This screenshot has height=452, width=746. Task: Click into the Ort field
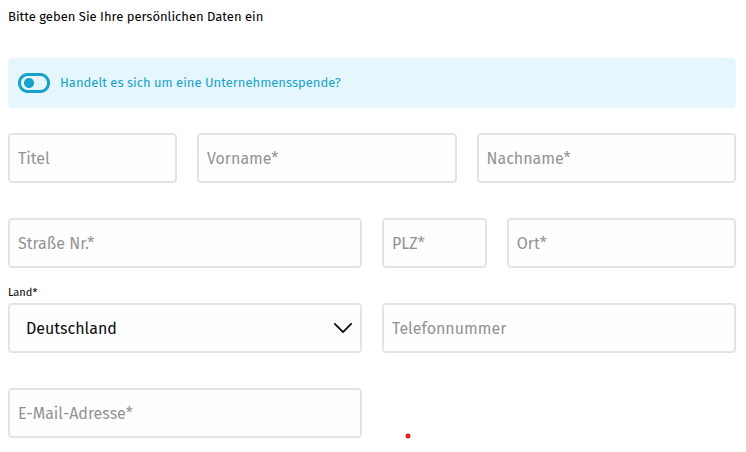point(621,243)
